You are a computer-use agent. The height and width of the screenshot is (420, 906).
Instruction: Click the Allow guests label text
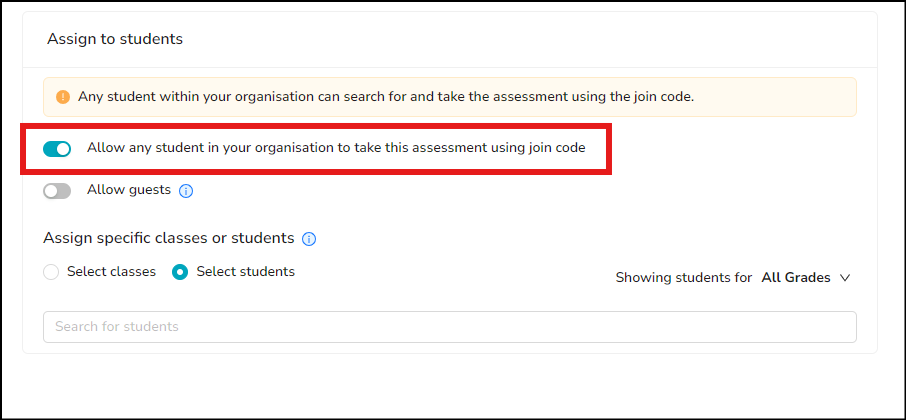tap(129, 189)
